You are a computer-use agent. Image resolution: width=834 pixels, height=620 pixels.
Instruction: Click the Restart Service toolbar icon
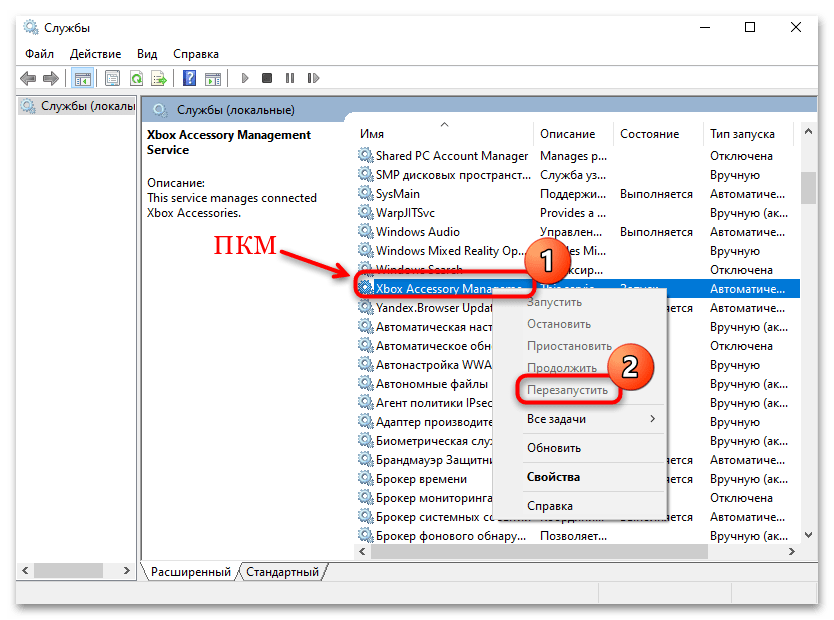pos(313,79)
